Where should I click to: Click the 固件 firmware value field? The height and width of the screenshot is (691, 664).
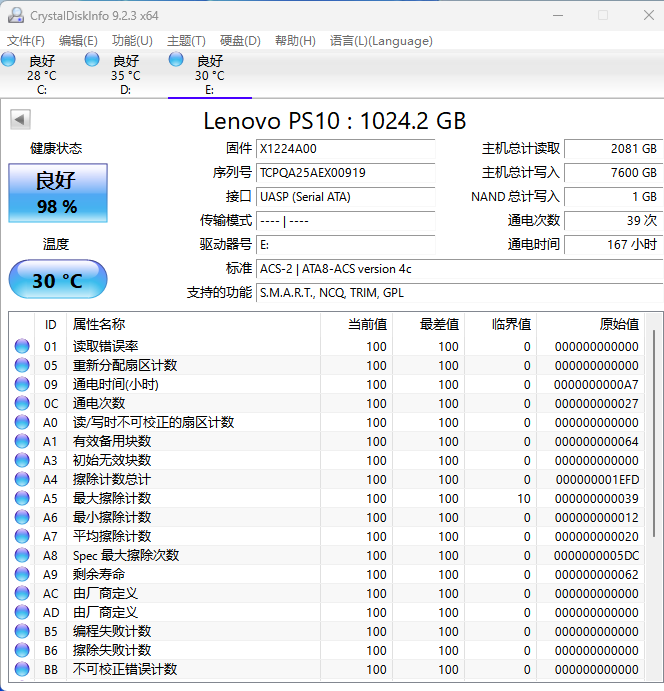[345, 149]
